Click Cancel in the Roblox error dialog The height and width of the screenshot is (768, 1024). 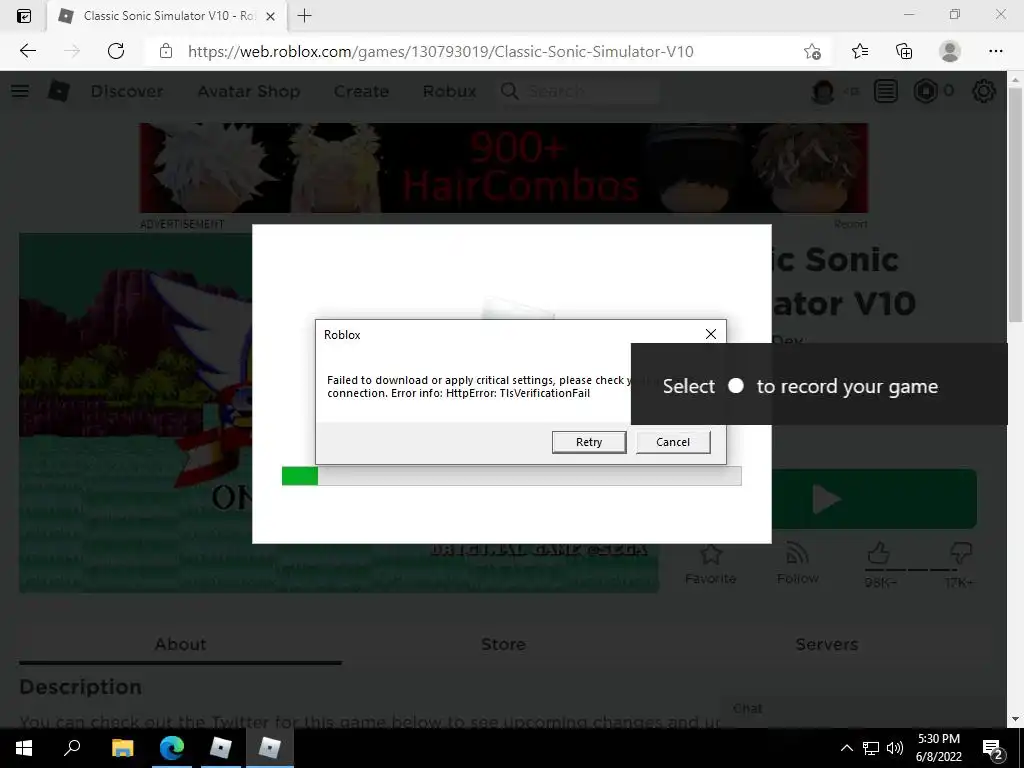[673, 442]
